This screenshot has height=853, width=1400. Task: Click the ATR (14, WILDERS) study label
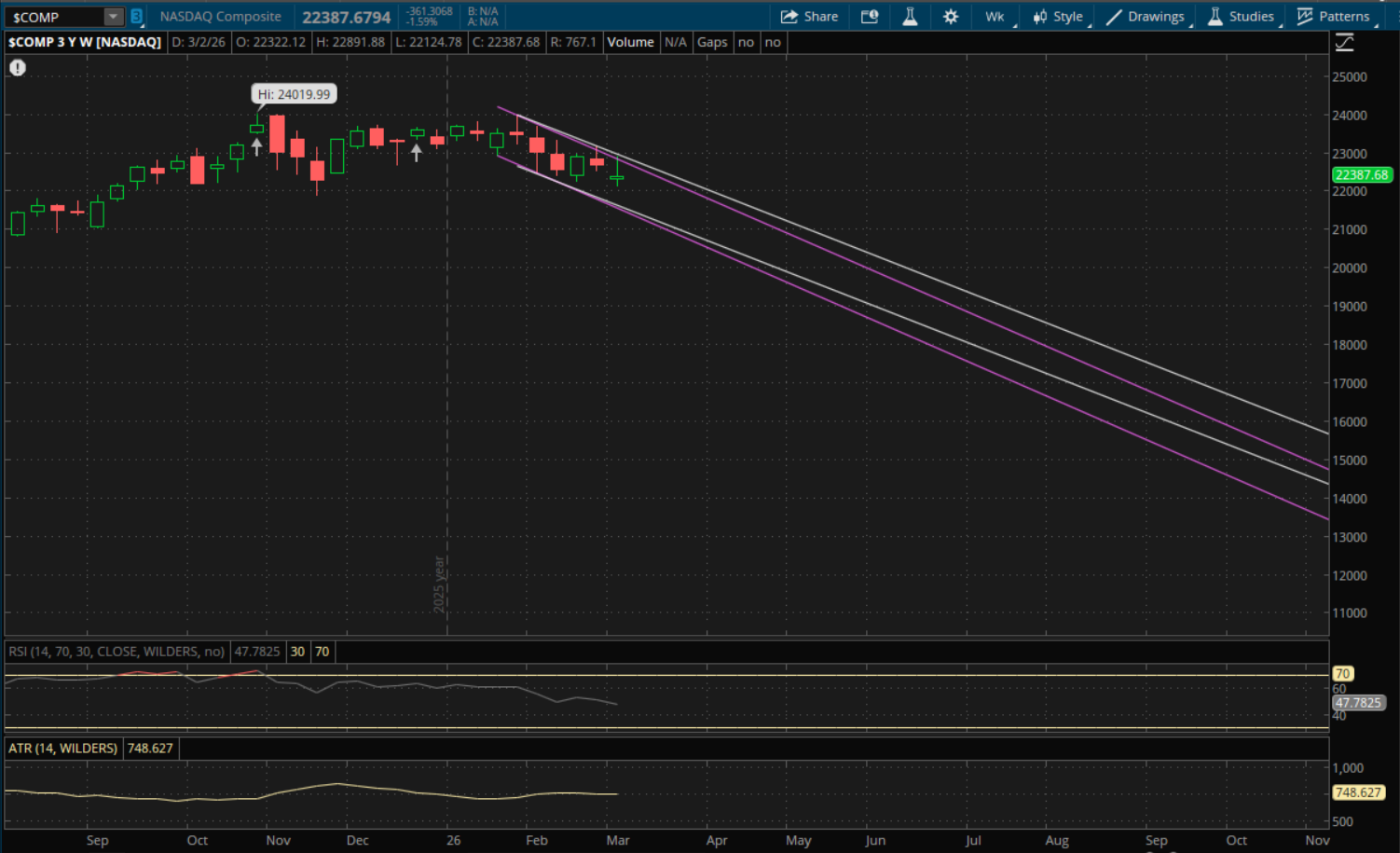coord(62,749)
